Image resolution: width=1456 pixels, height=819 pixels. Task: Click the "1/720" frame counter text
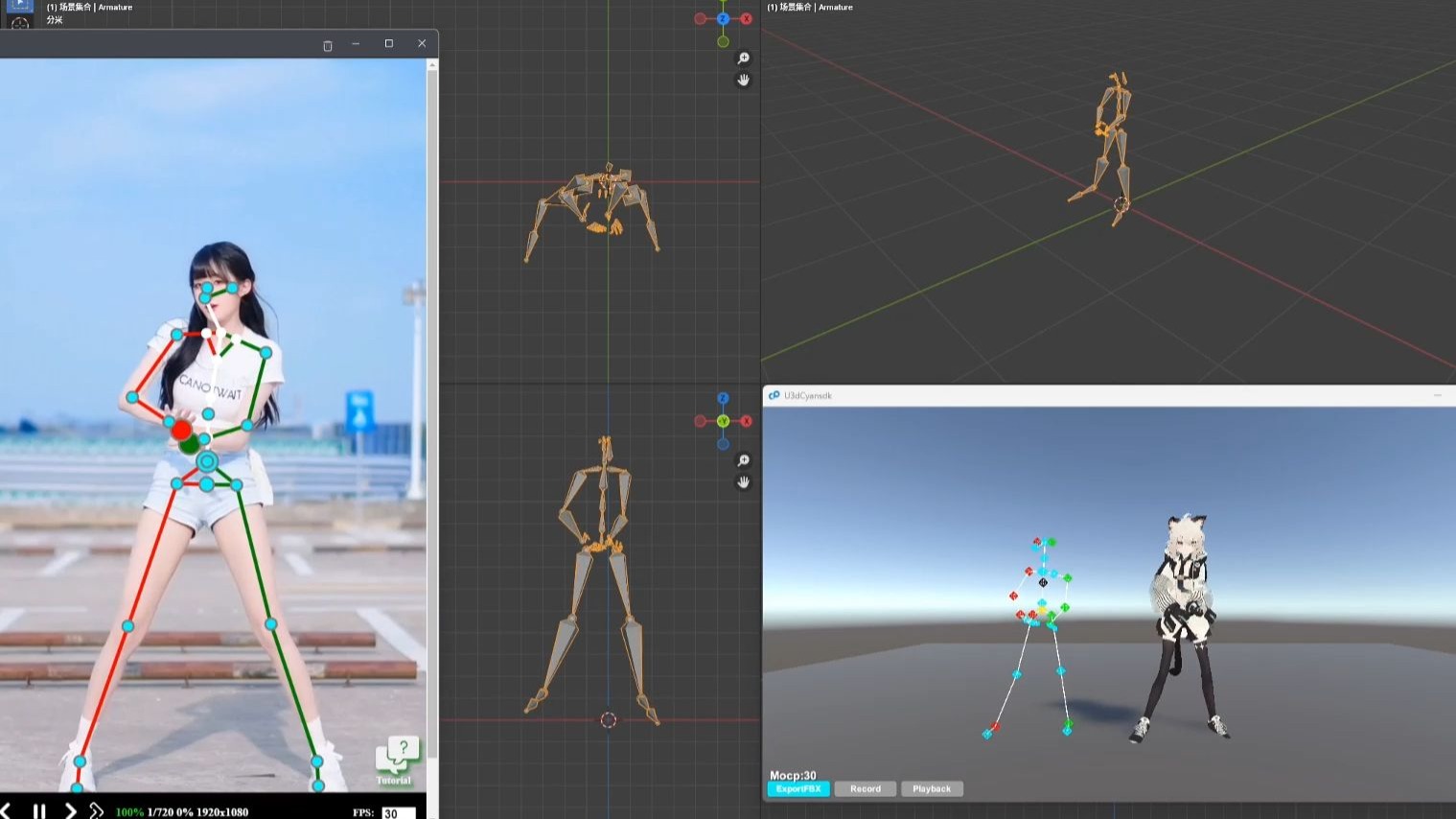tap(160, 812)
